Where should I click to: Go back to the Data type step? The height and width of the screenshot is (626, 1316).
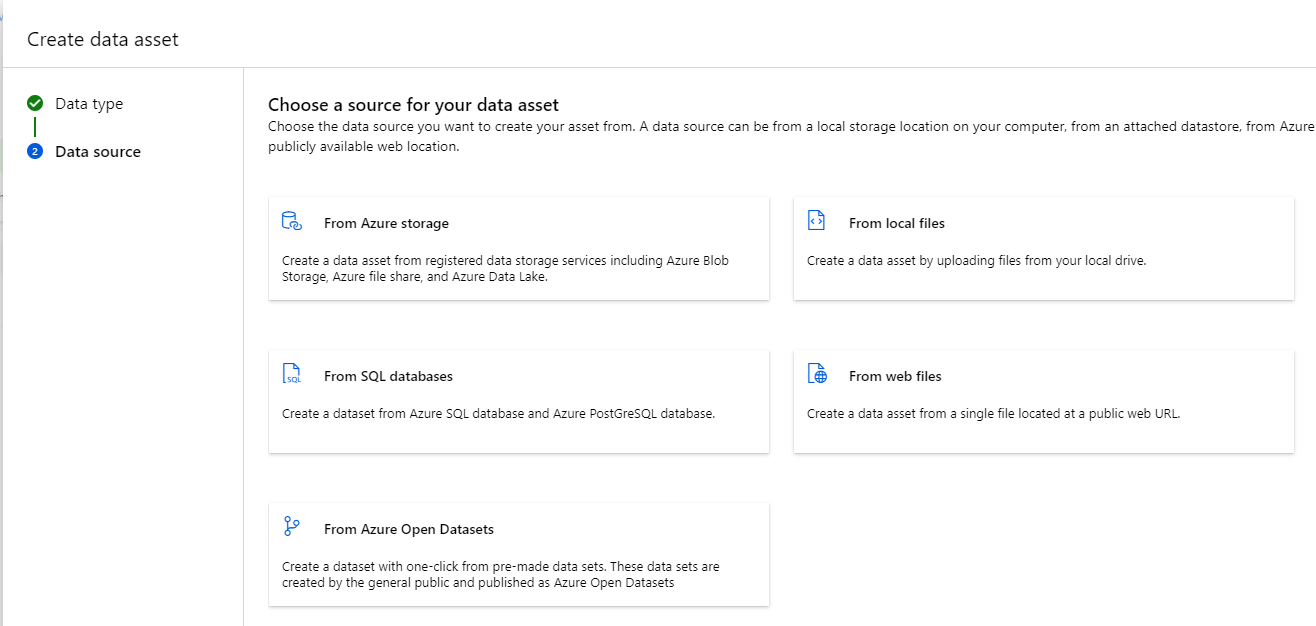pos(89,104)
